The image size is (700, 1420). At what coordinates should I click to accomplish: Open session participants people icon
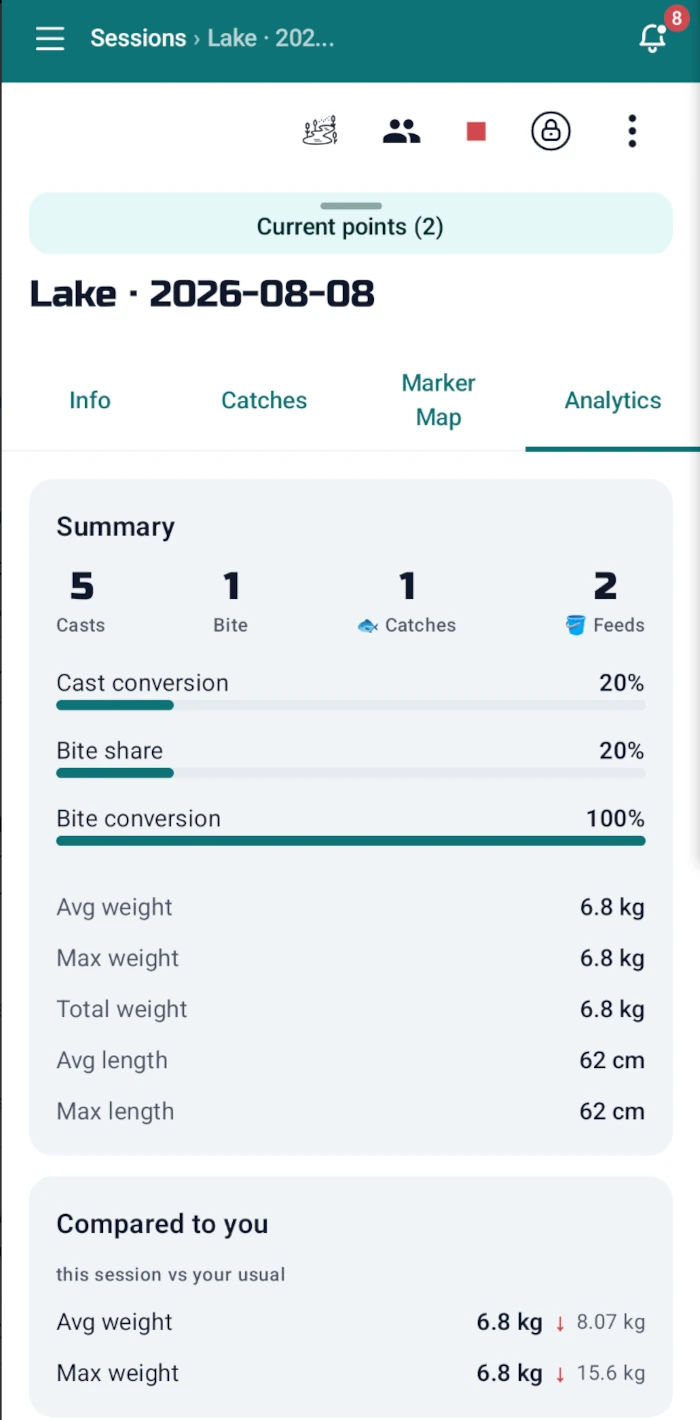(x=401, y=131)
